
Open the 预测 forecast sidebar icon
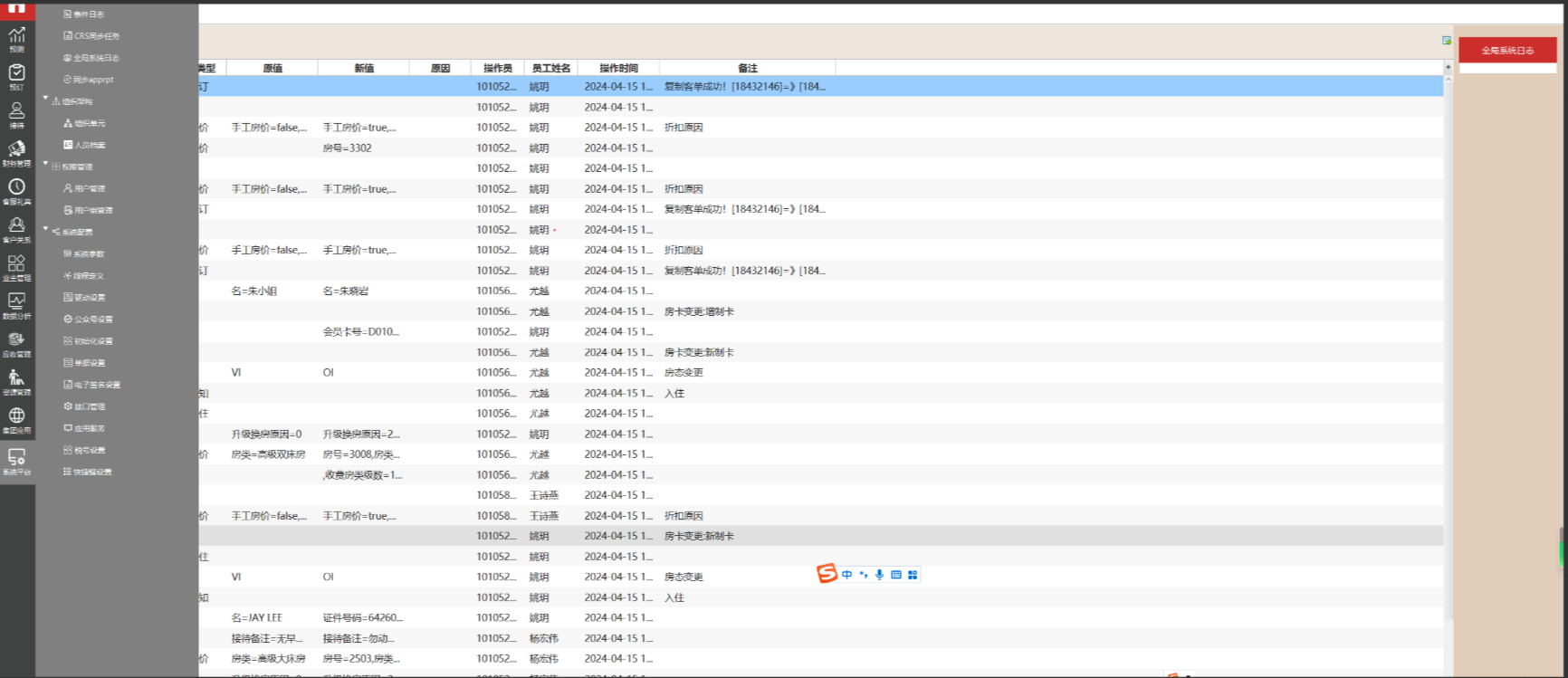[x=16, y=39]
